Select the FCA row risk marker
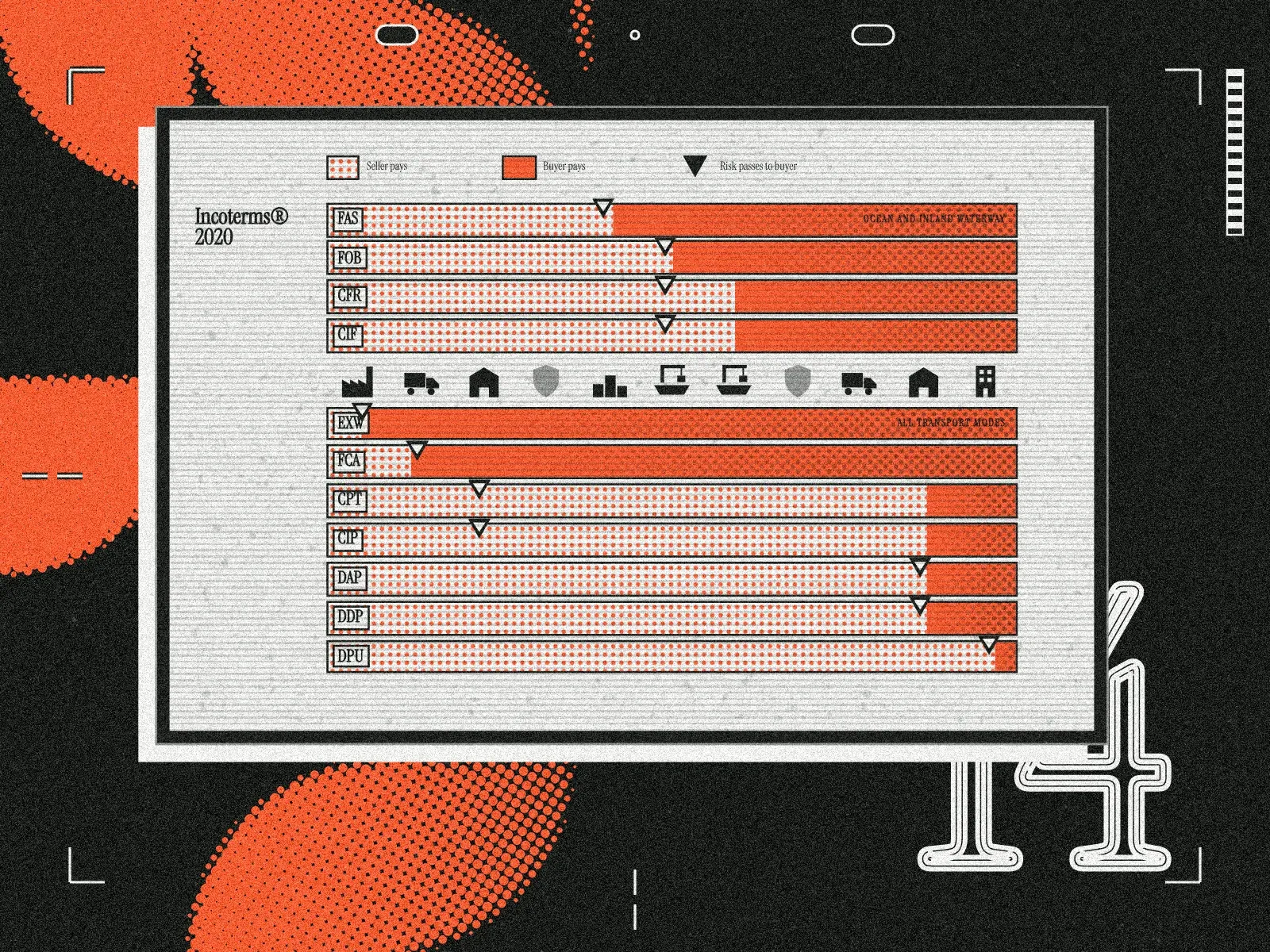 417,450
